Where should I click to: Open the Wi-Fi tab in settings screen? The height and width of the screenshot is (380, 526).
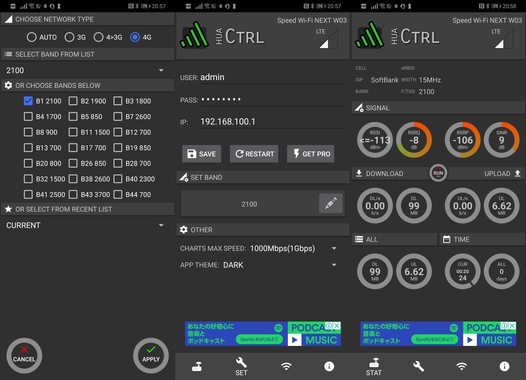286,366
